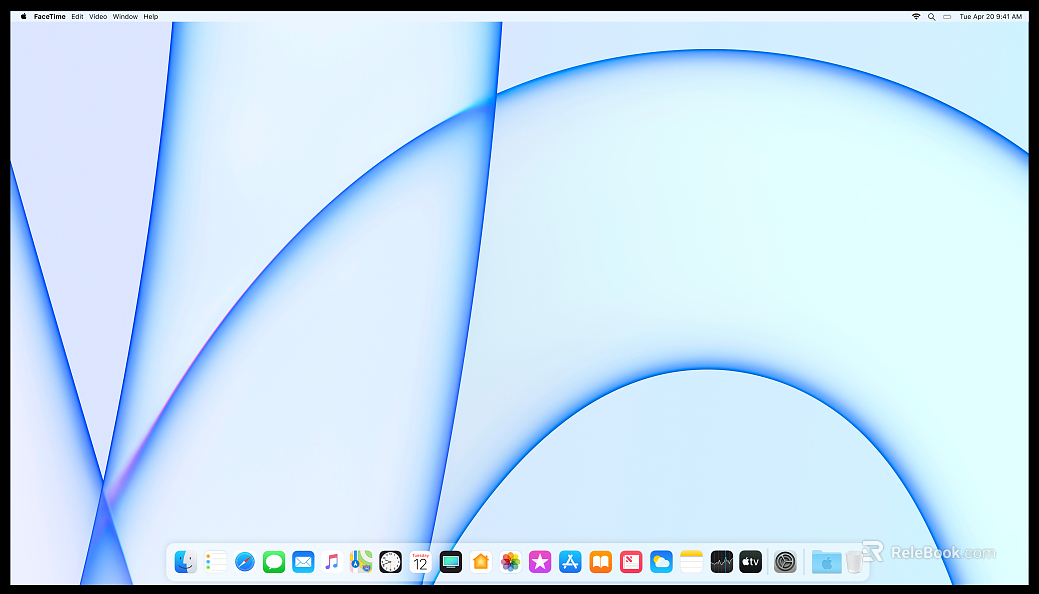This screenshot has height=594, width=1039.
Task: Open the App Store icon
Action: pos(570,562)
